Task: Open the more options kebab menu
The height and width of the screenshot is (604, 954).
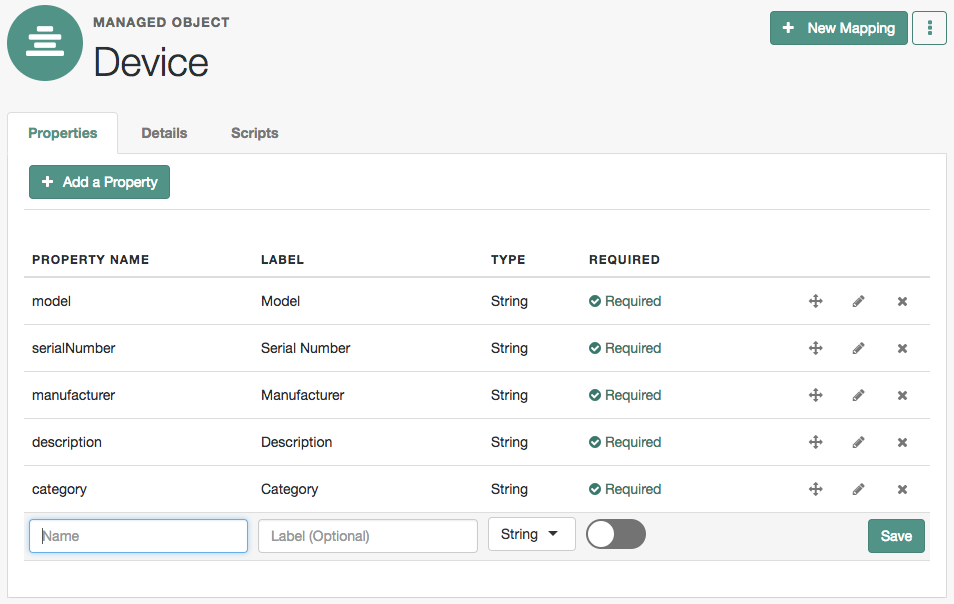Action: pyautogui.click(x=929, y=28)
